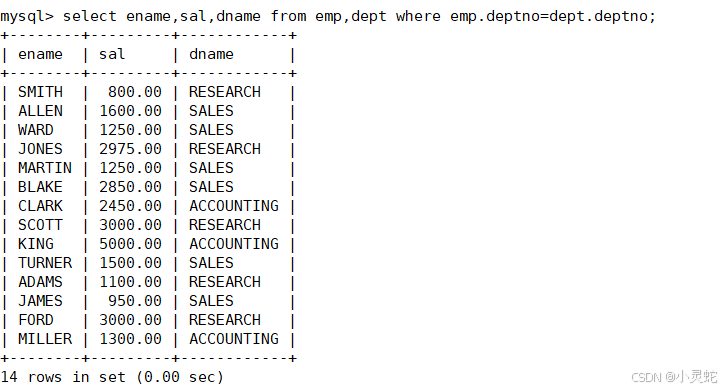
Task: Click the 950.00 salary for JAMES
Action: 135,301
